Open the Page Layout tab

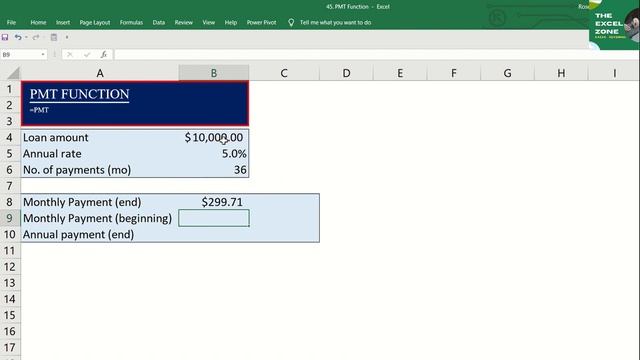[95, 22]
